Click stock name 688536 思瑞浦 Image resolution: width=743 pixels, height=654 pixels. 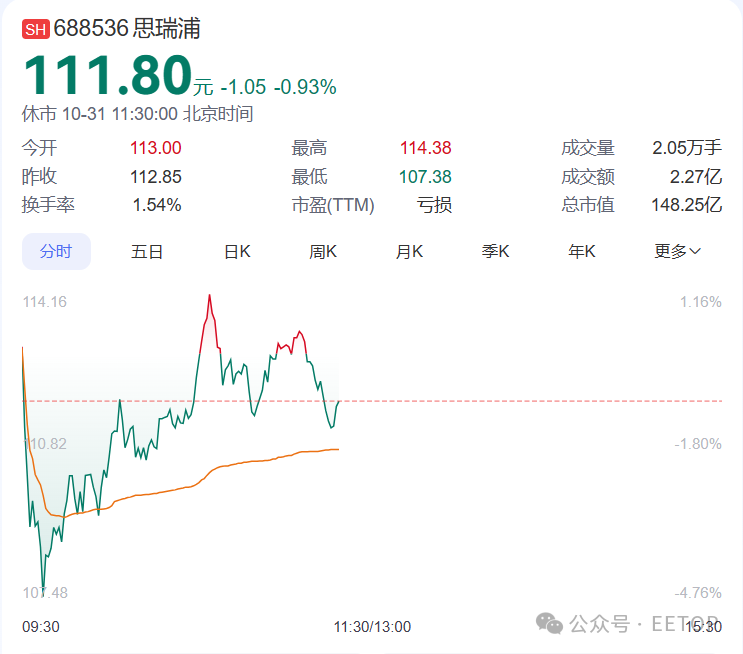(127, 28)
